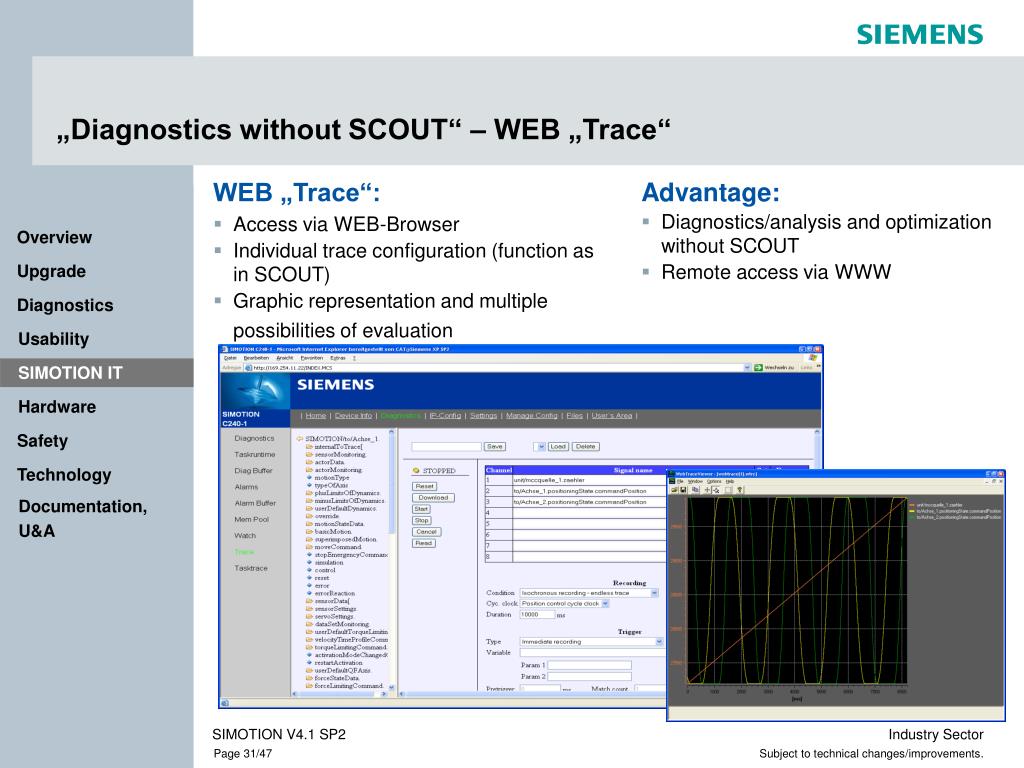Expand userDefaultDynamics tree folder
Screen dimensions: 1024x768
310,508
